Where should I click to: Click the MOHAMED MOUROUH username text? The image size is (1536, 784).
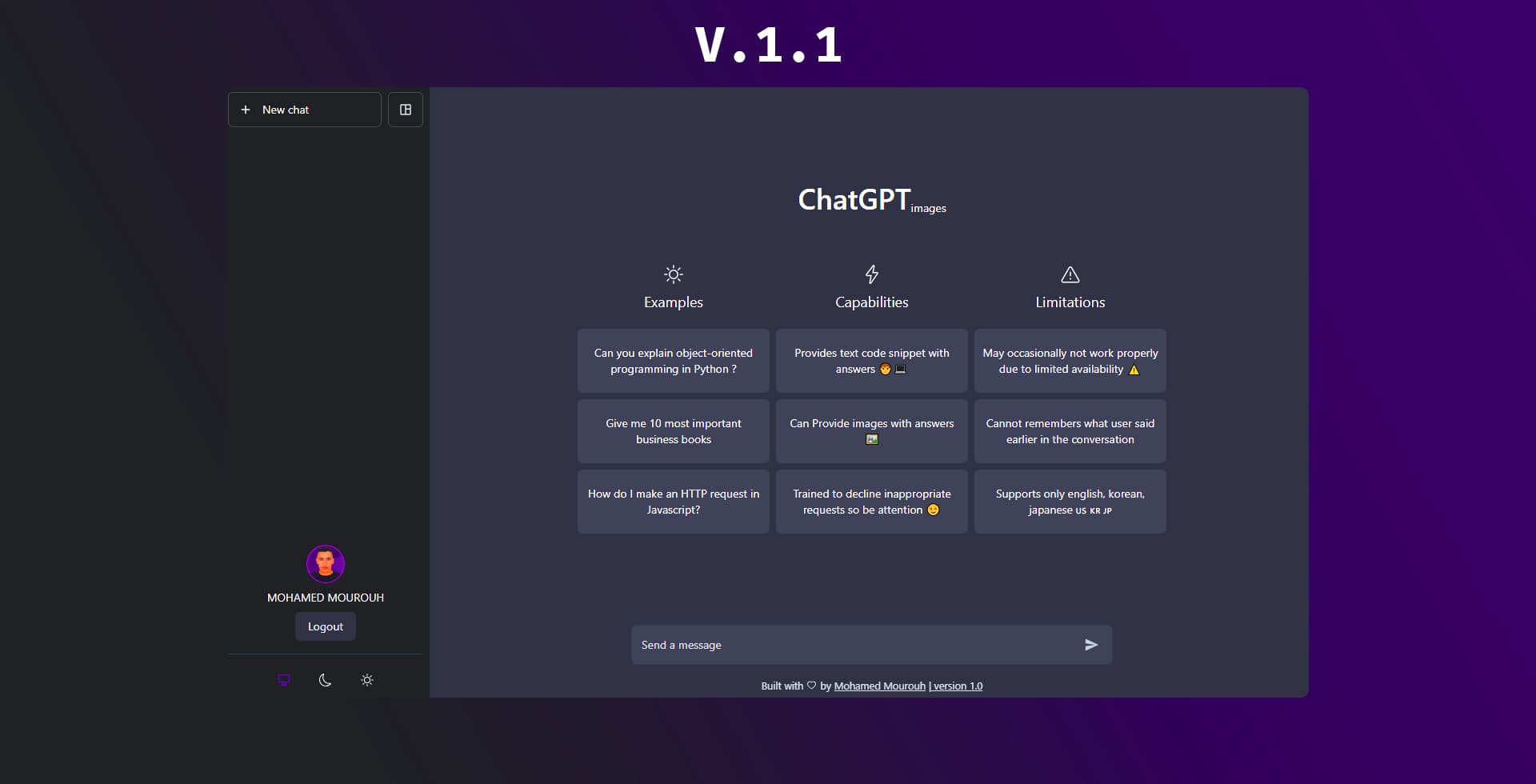(326, 598)
